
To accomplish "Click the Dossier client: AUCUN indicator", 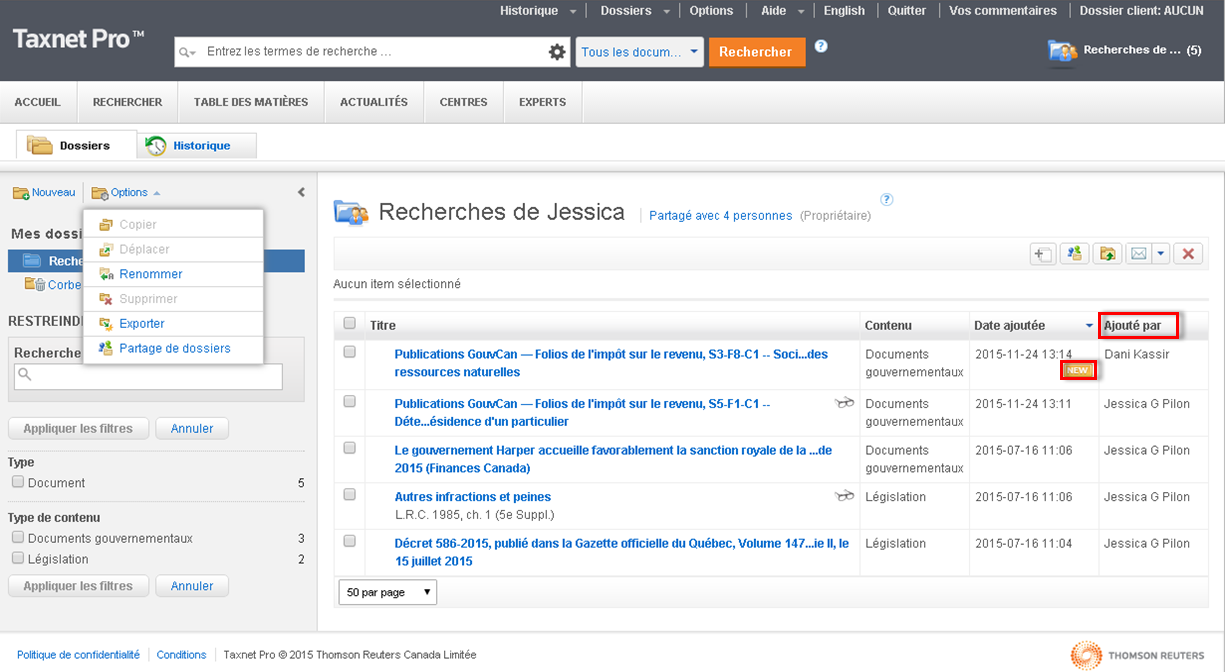I will click(1142, 11).
